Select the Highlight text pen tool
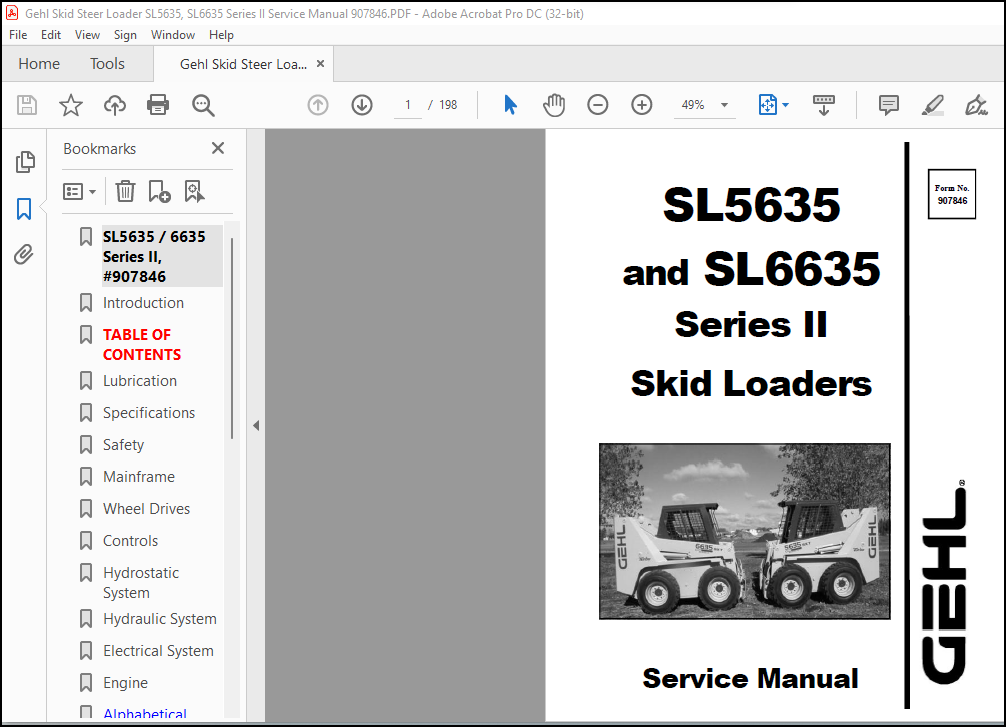The width and height of the screenshot is (1006, 727). pos(932,105)
